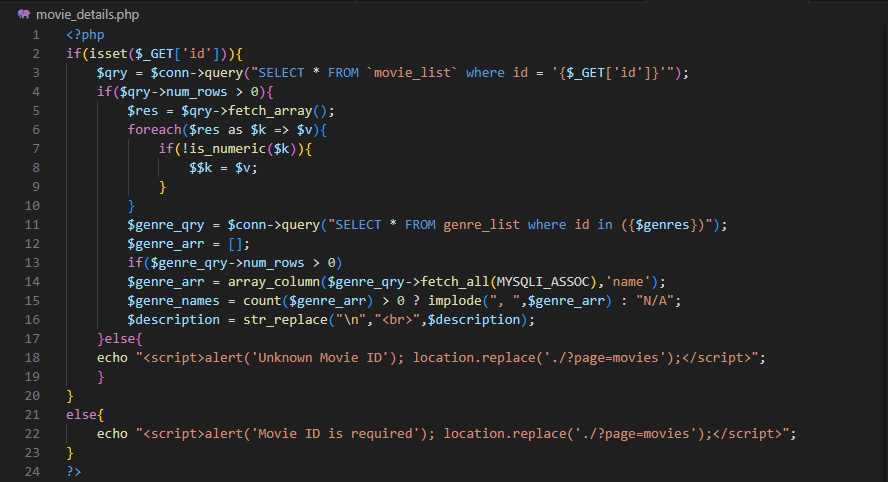
Task: Select the movie_details.php tab
Action: 84,15
